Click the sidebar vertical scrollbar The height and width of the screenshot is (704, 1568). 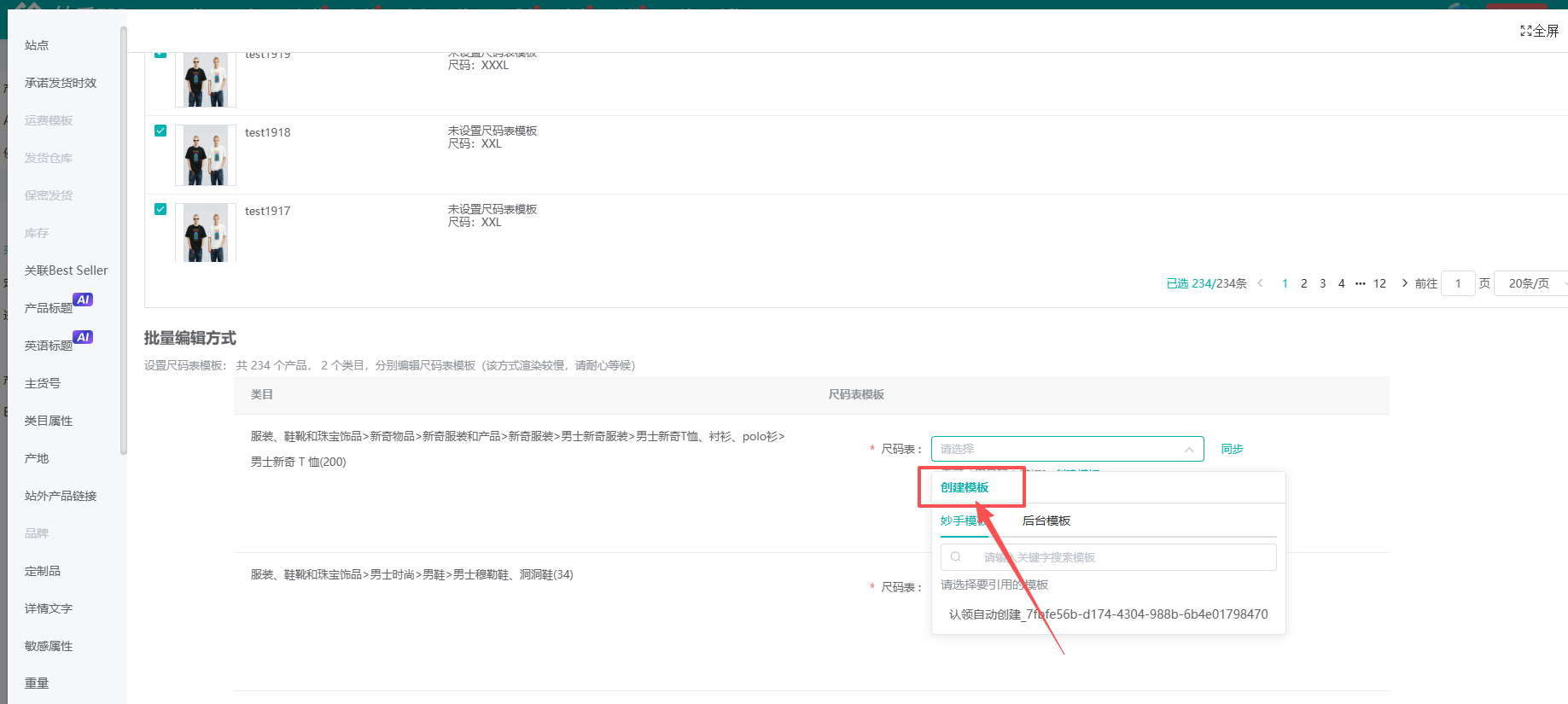[x=124, y=239]
